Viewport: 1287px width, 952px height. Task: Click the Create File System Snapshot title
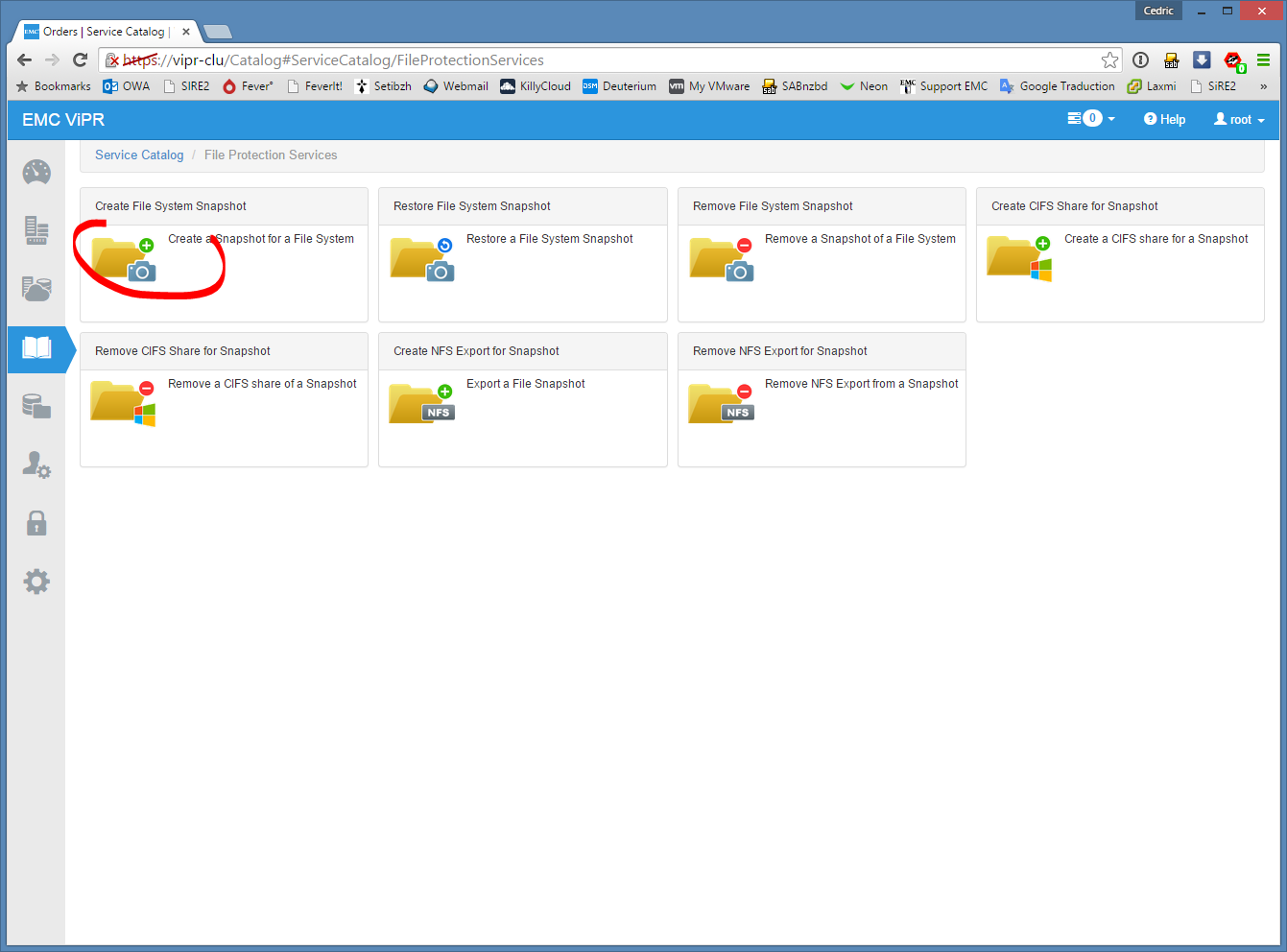[171, 206]
